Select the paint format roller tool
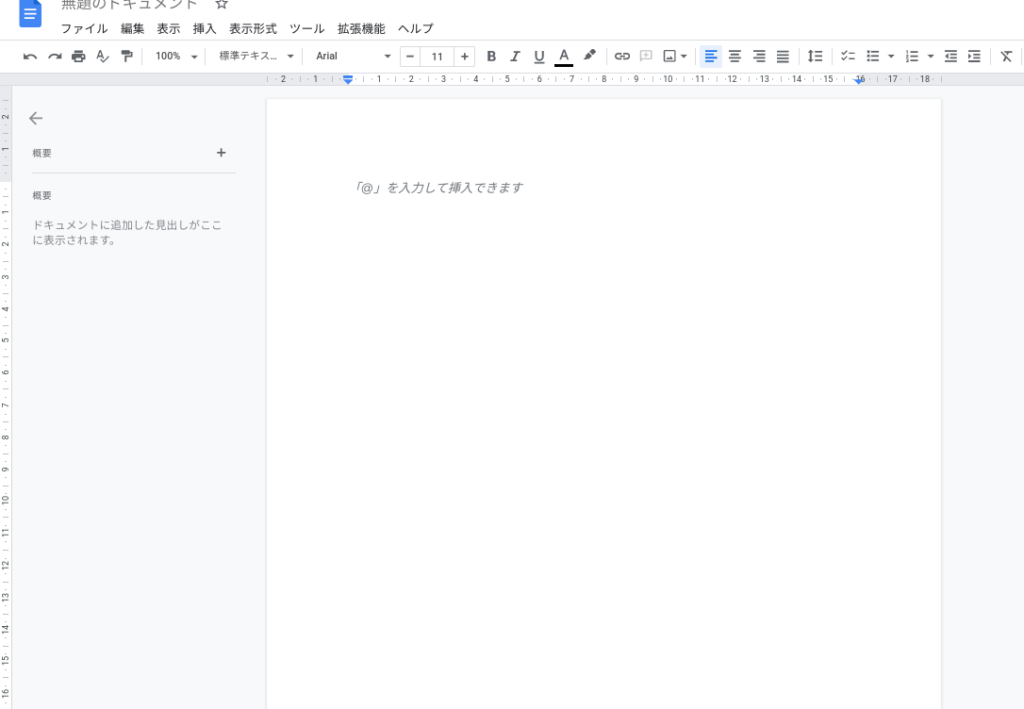This screenshot has width=1024, height=709. 126,56
